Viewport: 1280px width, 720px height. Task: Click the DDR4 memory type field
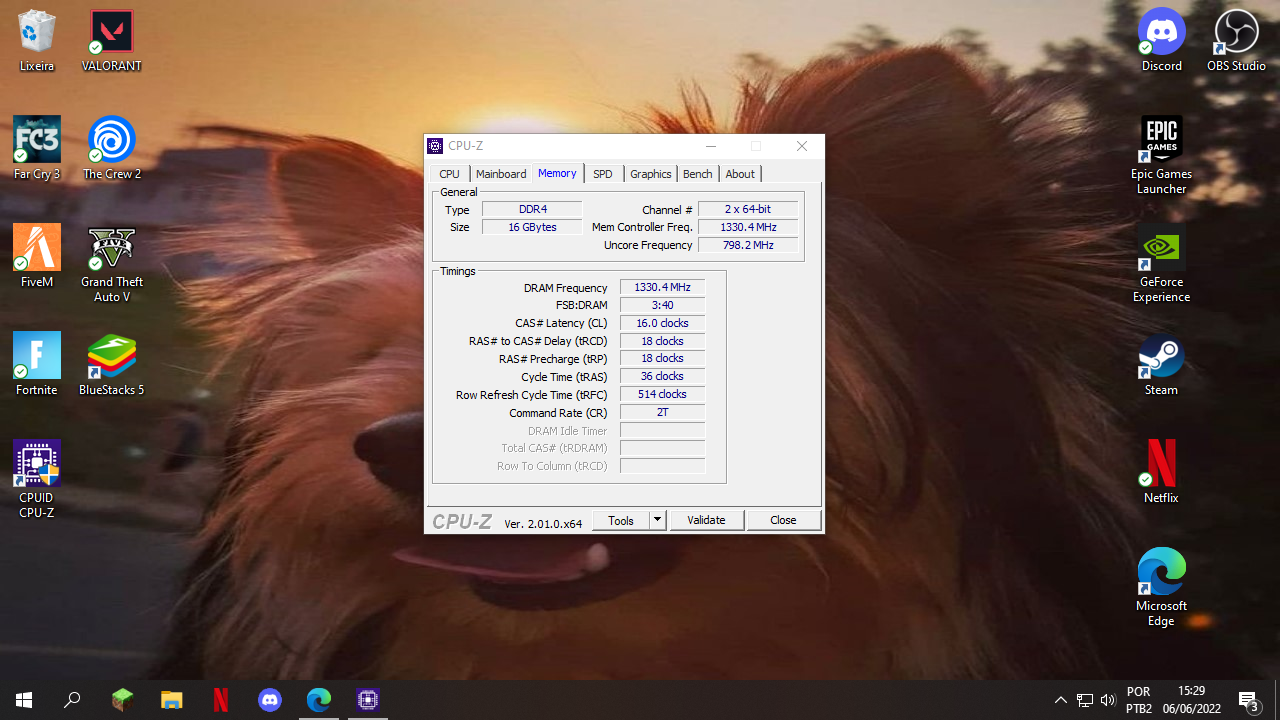pos(532,209)
